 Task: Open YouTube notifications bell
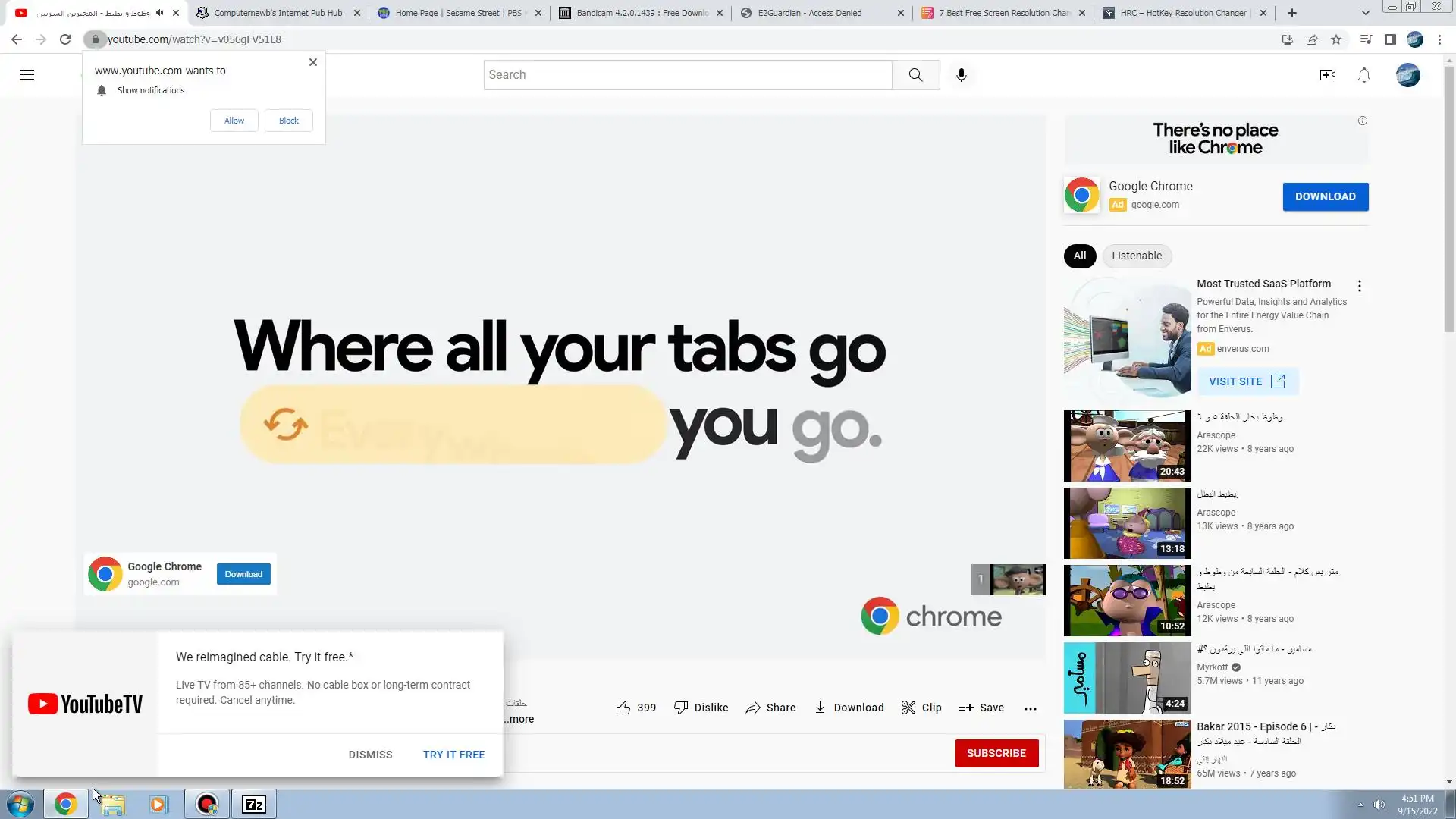(x=1363, y=75)
